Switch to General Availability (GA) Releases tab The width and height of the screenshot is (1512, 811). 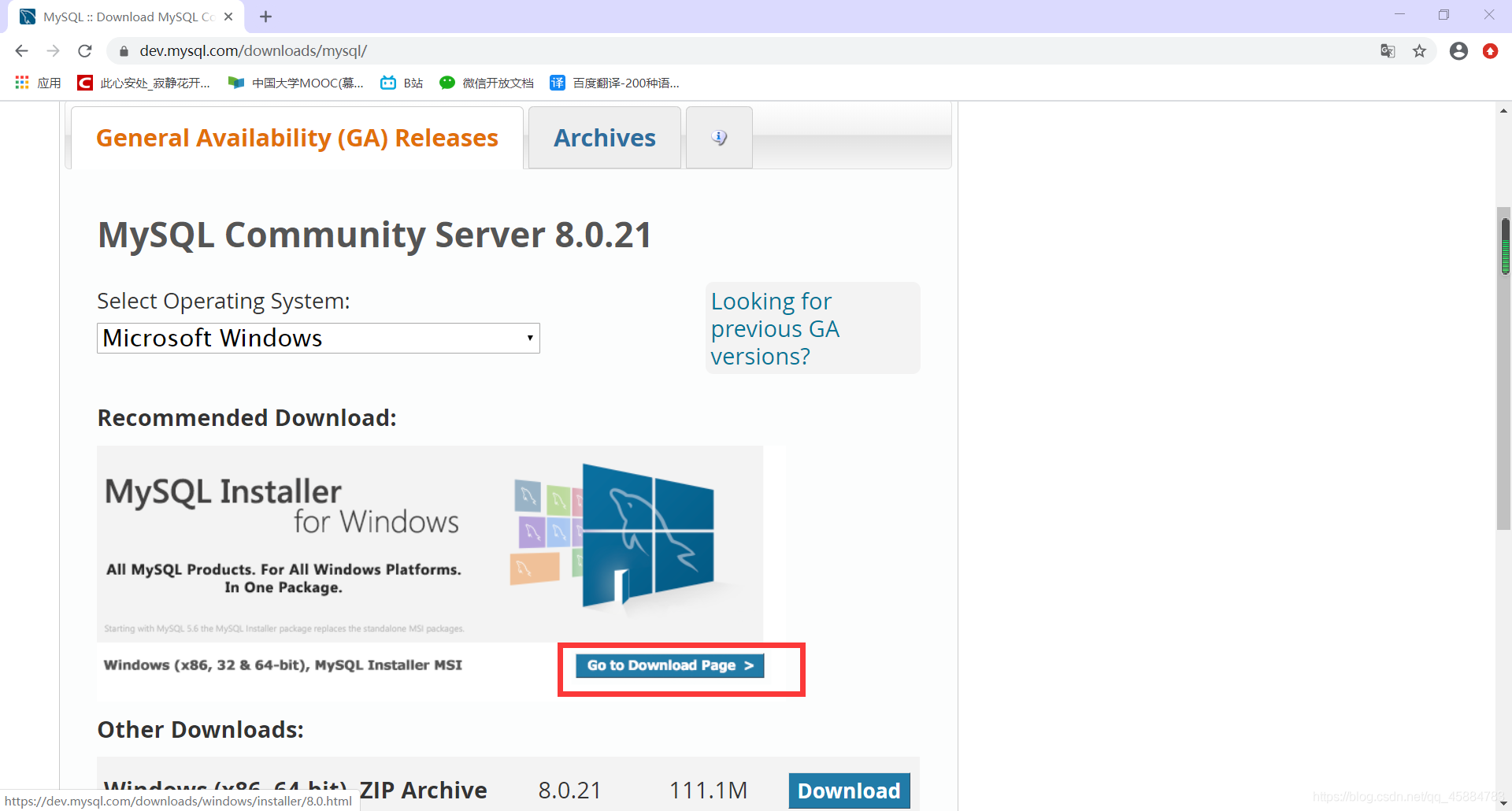pyautogui.click(x=297, y=138)
